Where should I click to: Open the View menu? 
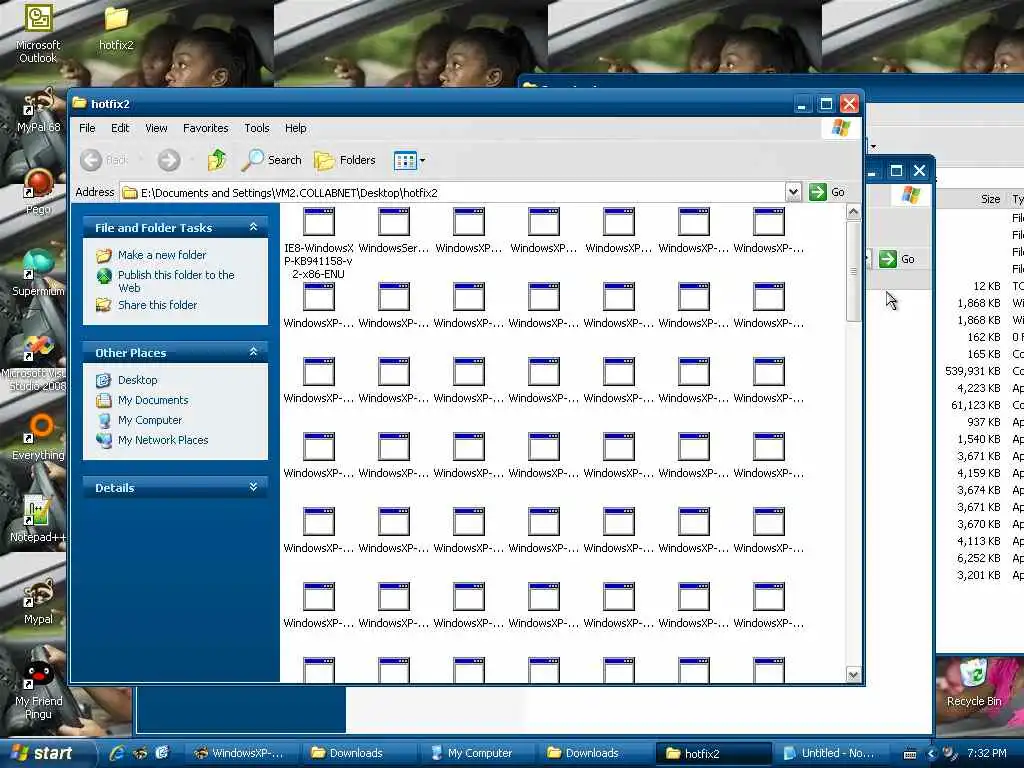156,128
